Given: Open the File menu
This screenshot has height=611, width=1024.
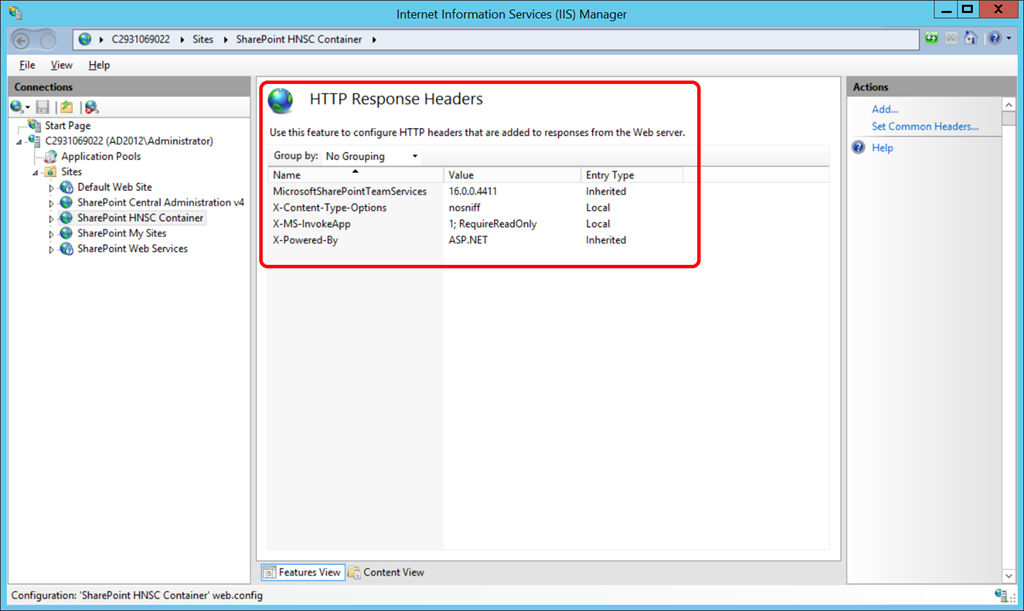Looking at the screenshot, I should click(27, 65).
